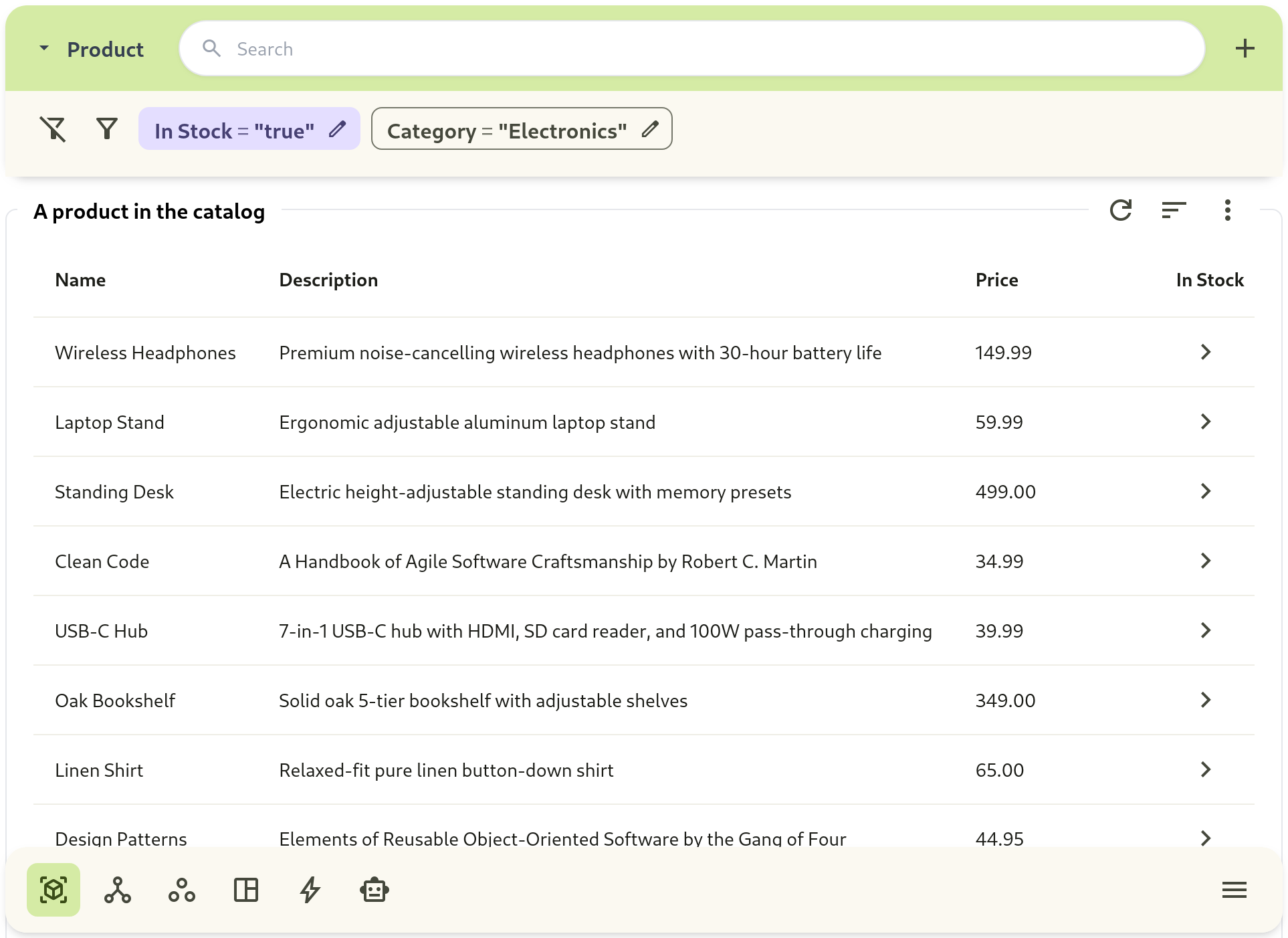This screenshot has height=938, width=1288.
Task: Open the graph tree icon in bottom bar
Action: click(118, 890)
